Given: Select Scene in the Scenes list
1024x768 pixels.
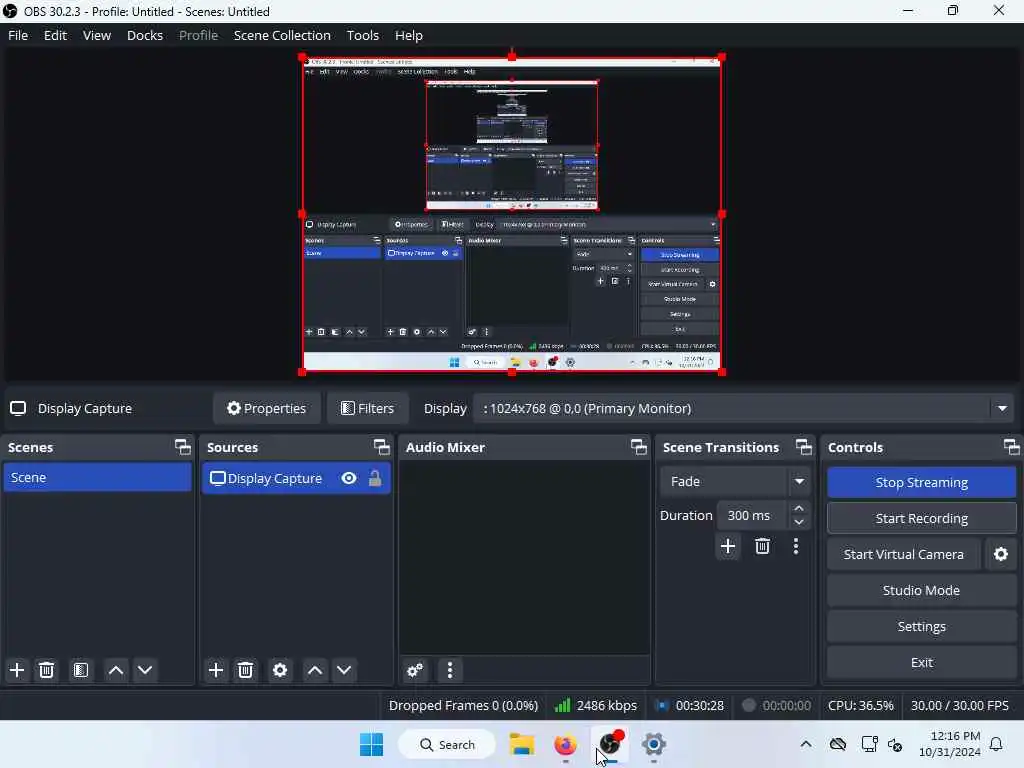Looking at the screenshot, I should [97, 477].
